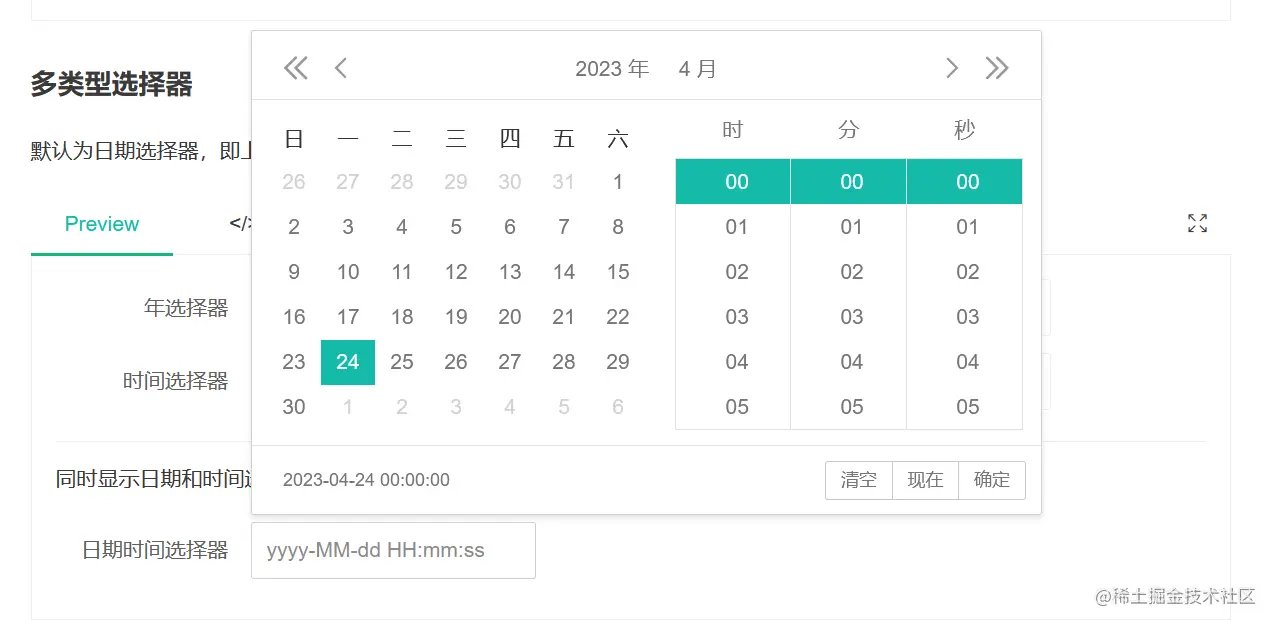
Task: Select second 01 in the 秒 column
Action: pyautogui.click(x=965, y=227)
